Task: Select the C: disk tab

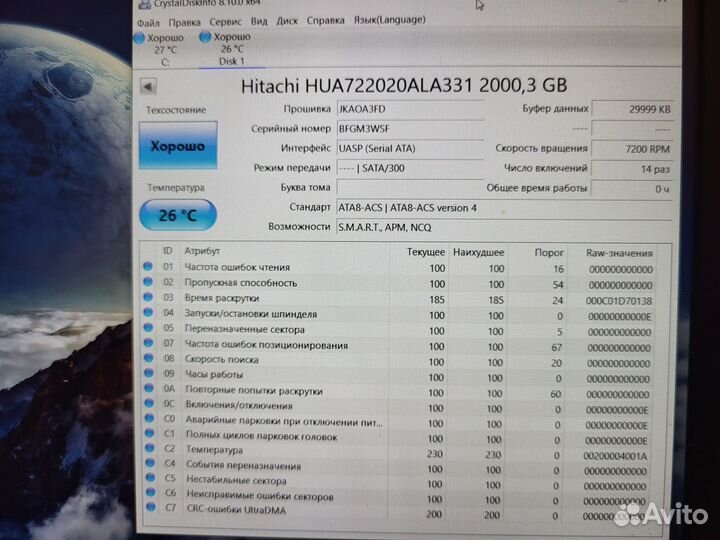Action: (x=160, y=50)
